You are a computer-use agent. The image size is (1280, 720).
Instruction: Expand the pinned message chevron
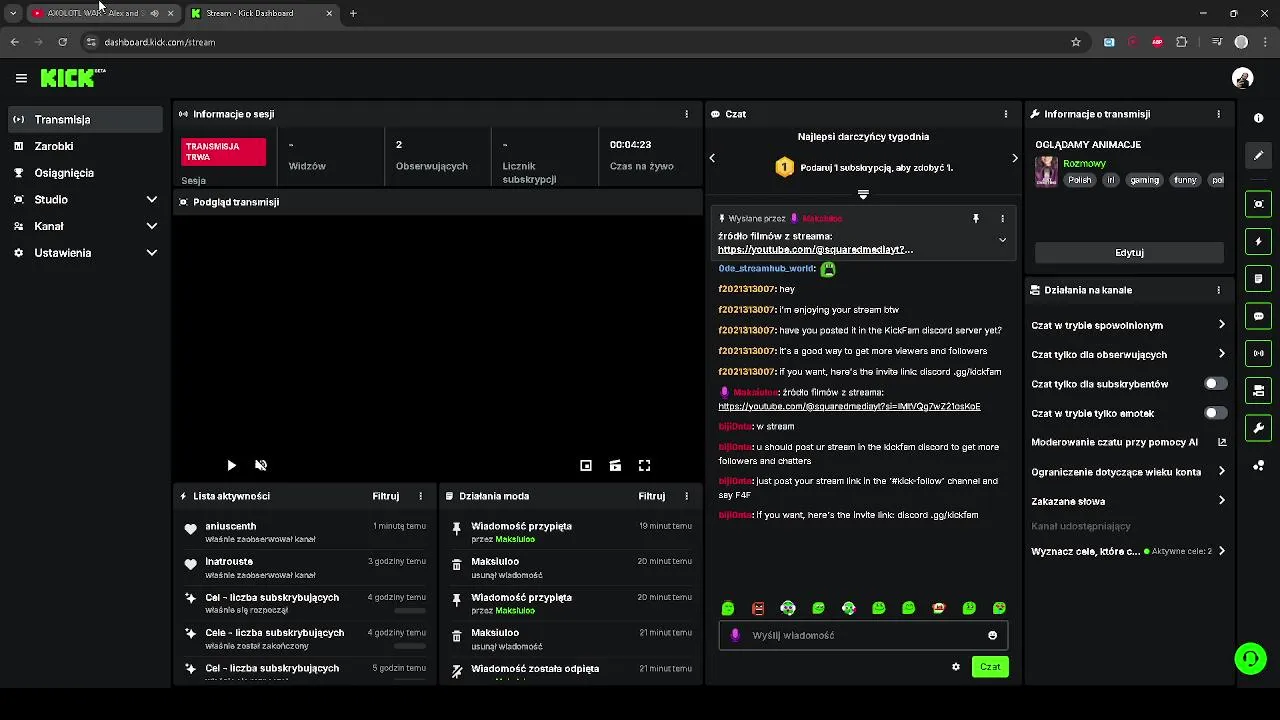(x=1002, y=240)
